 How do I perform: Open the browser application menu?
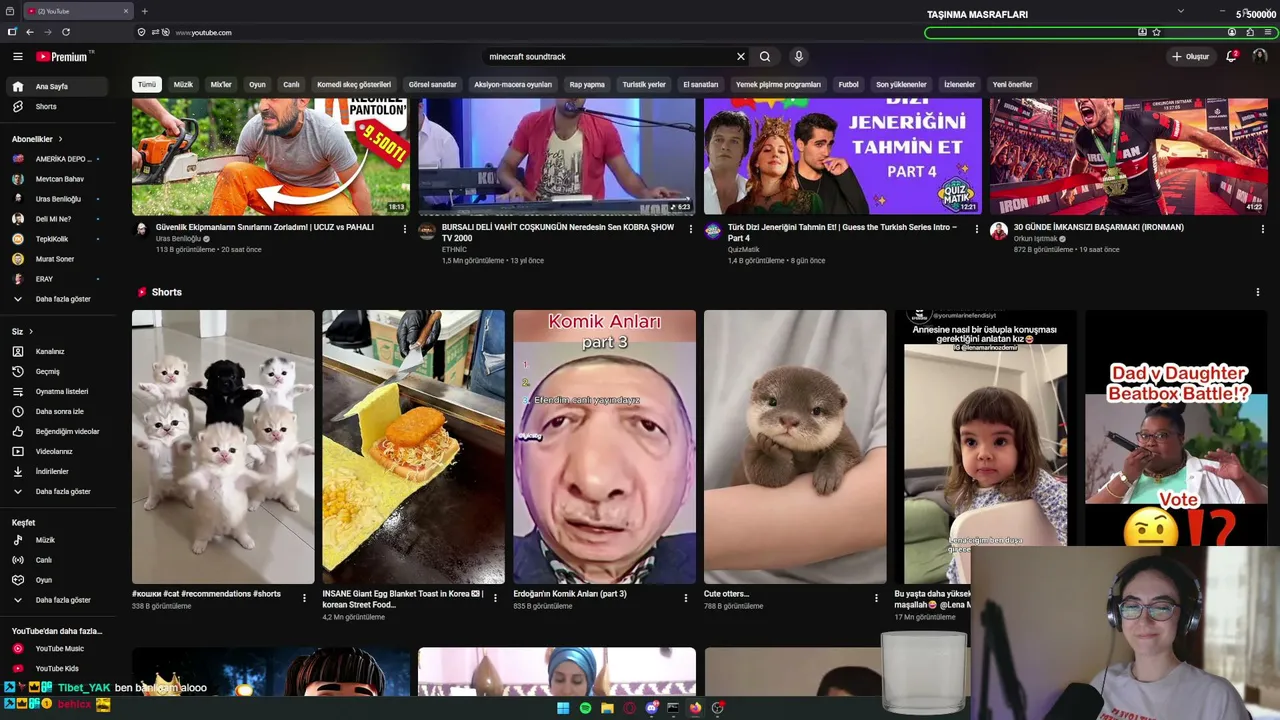1267,32
